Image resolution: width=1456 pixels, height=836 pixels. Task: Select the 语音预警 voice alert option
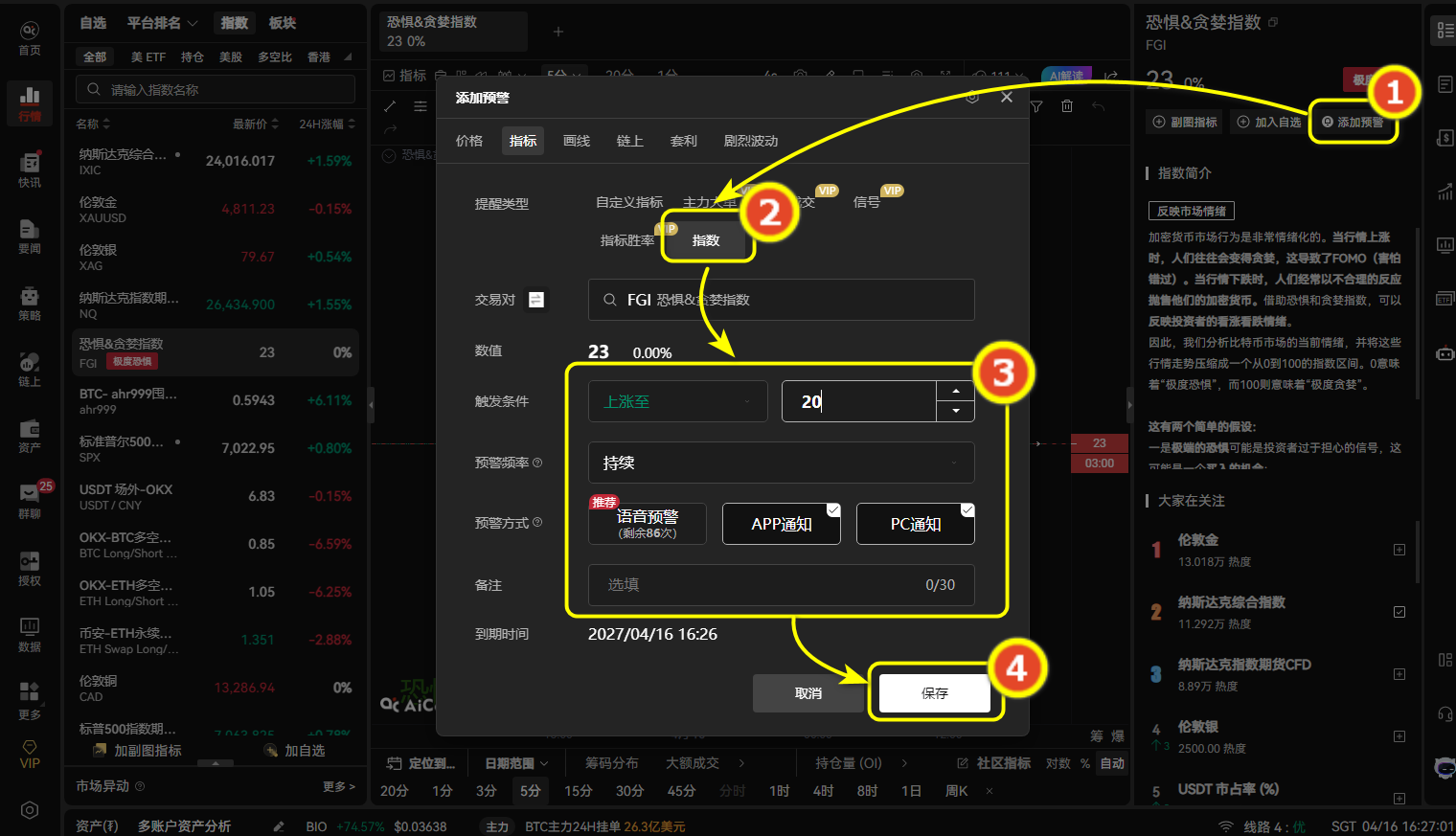tap(647, 523)
